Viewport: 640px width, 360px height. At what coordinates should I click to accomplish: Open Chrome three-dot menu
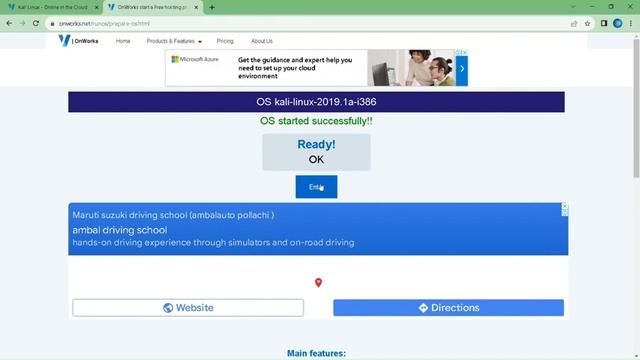tap(631, 24)
